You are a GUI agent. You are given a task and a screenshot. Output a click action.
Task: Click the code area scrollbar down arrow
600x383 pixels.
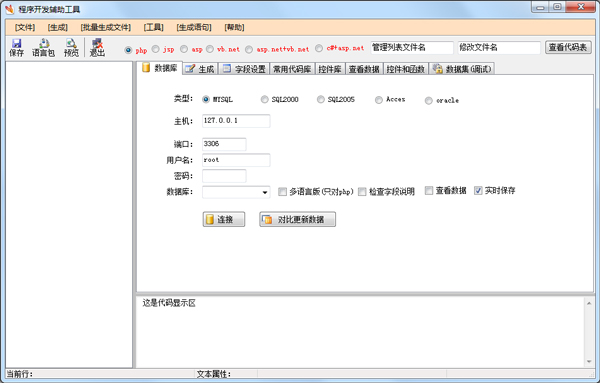589,362
